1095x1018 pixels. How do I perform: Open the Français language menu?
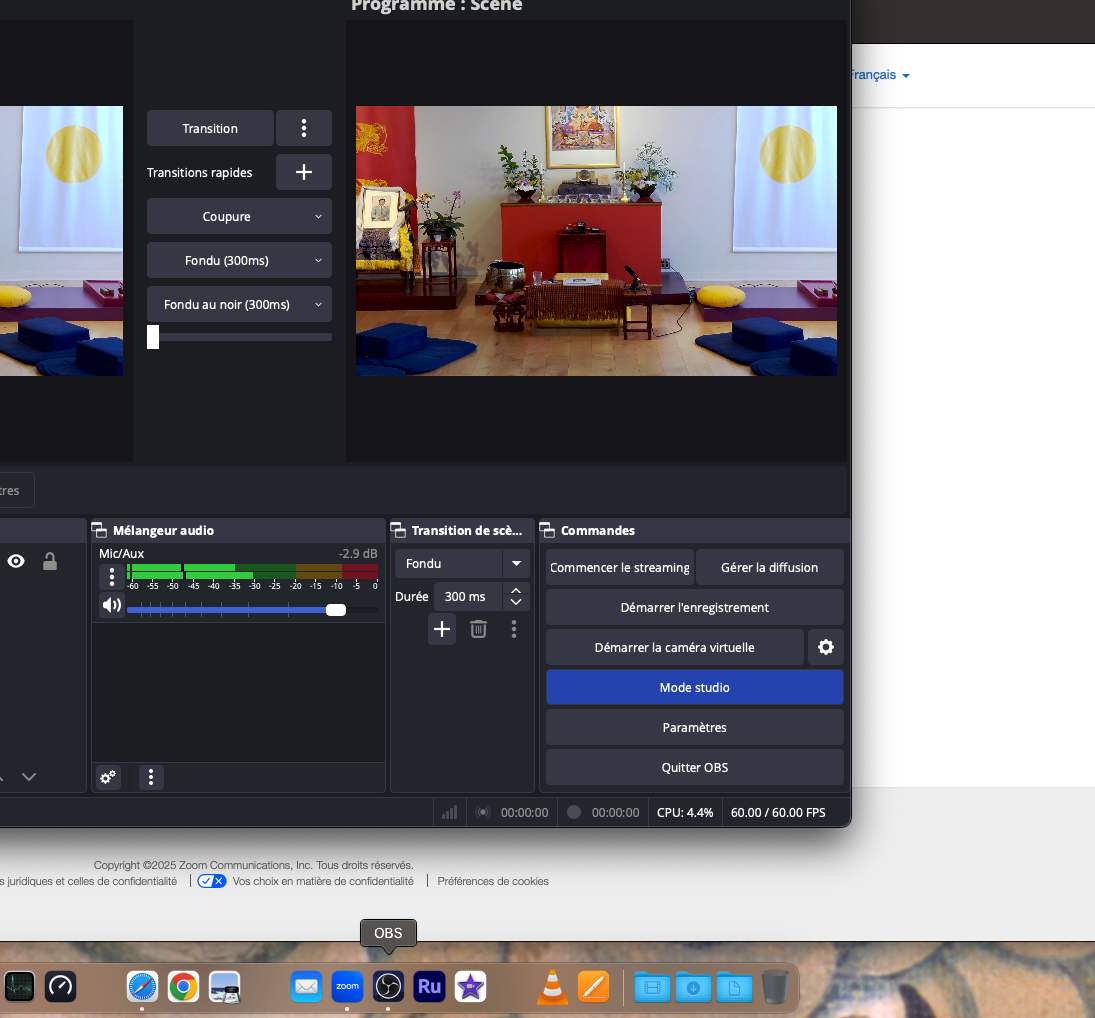(x=879, y=75)
